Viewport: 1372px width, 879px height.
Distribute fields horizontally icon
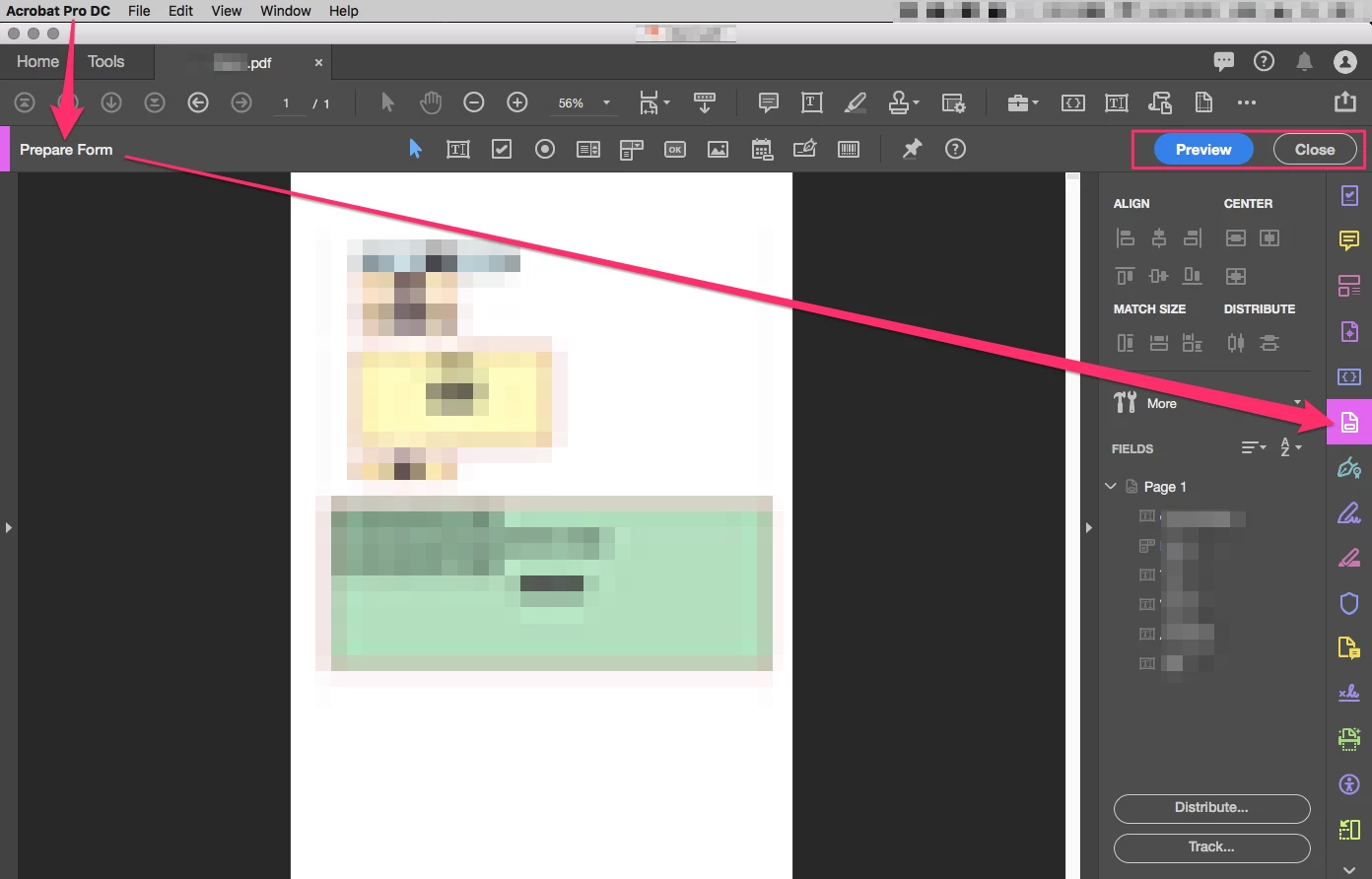click(x=1236, y=343)
